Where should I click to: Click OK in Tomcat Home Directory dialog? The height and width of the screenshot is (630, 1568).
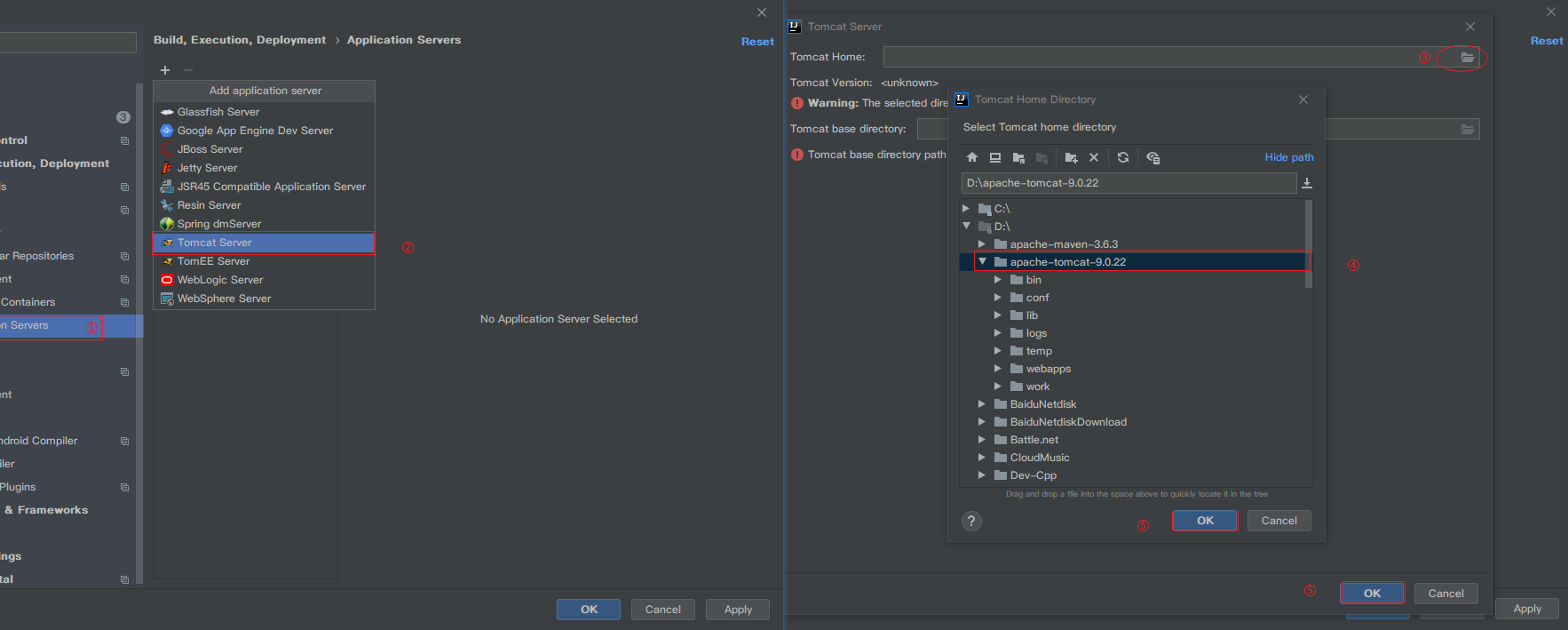coord(1205,521)
